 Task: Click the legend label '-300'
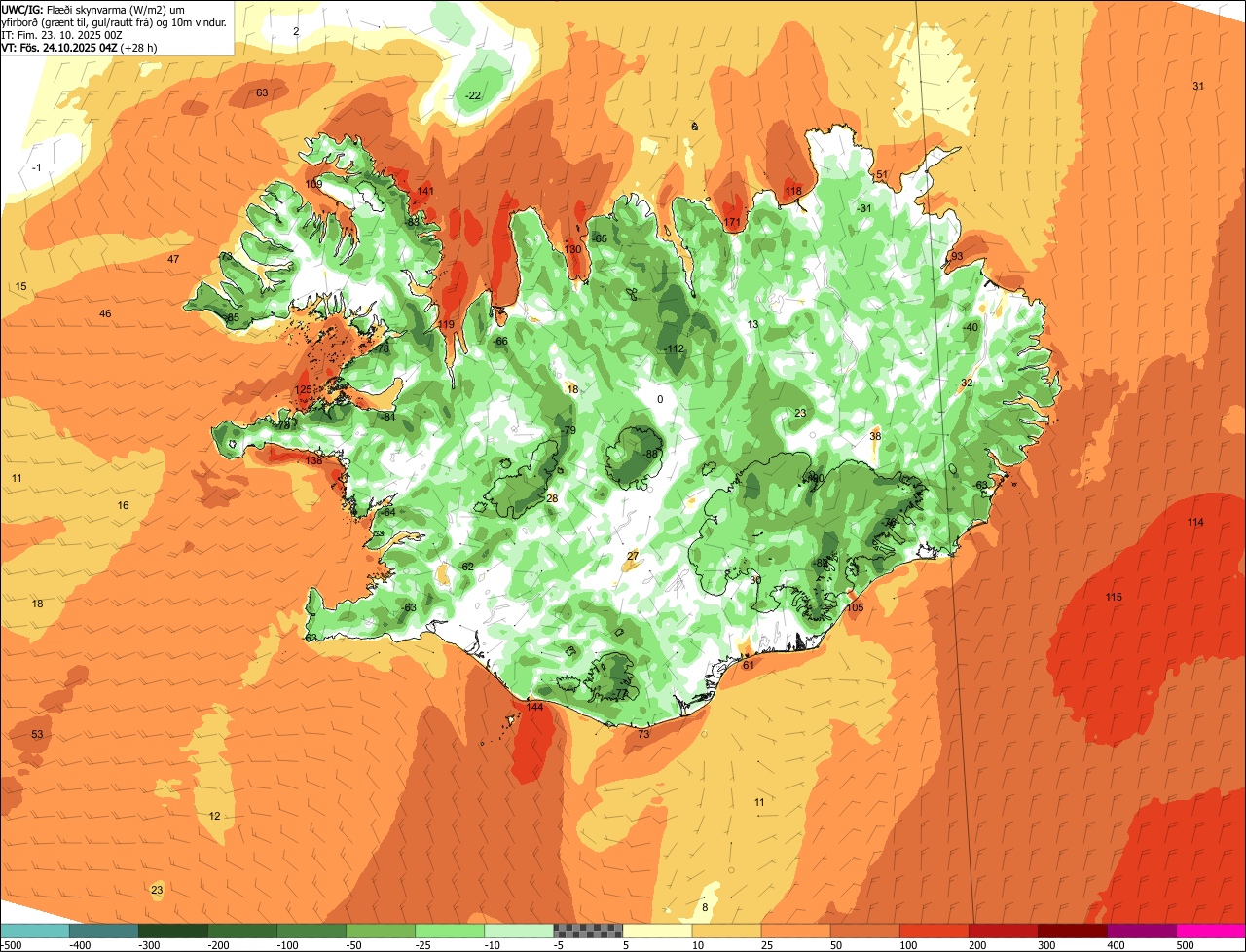(149, 945)
